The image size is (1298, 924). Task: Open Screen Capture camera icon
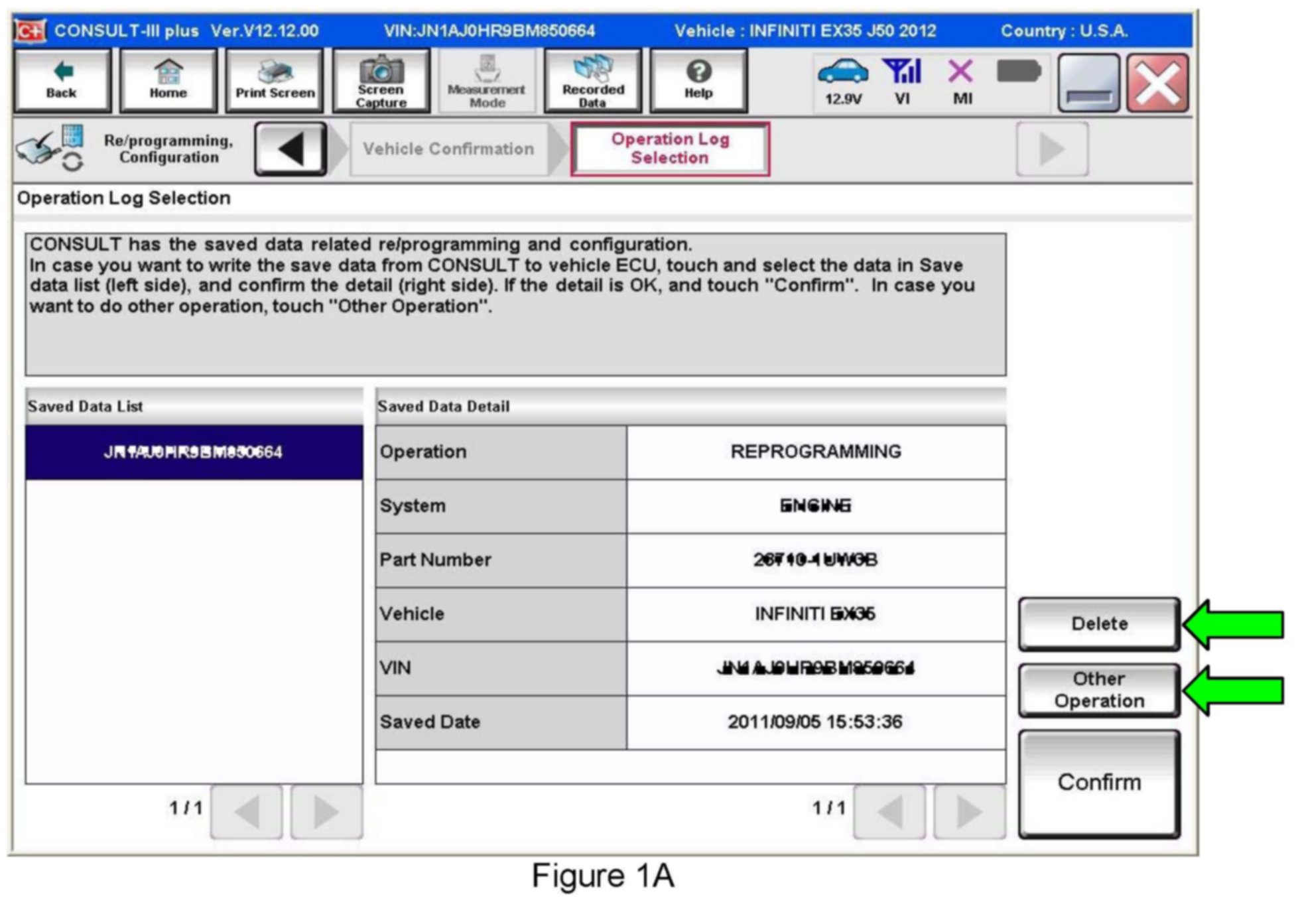[x=381, y=80]
